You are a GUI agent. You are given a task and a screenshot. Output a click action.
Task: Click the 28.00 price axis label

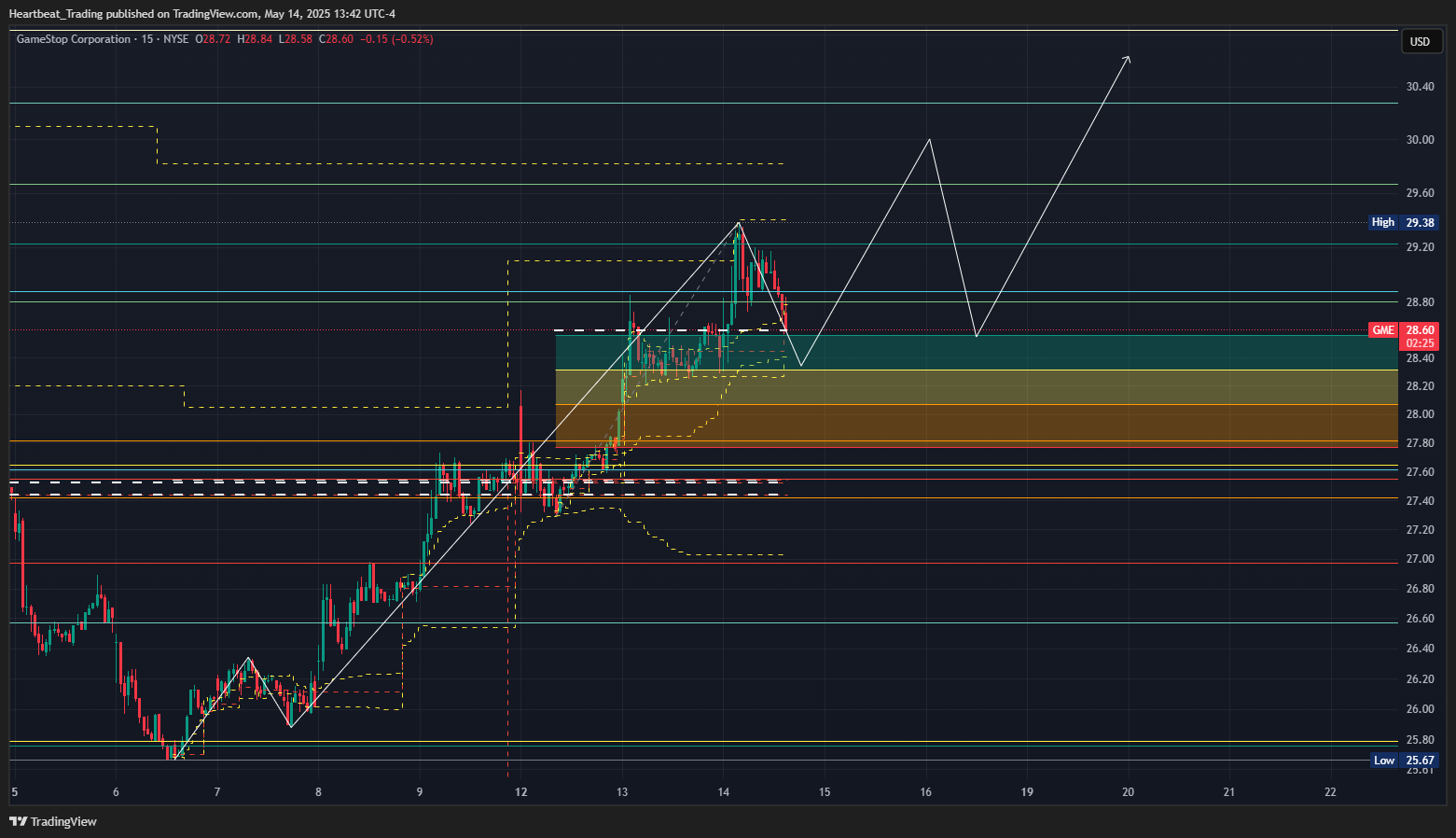(x=1420, y=414)
